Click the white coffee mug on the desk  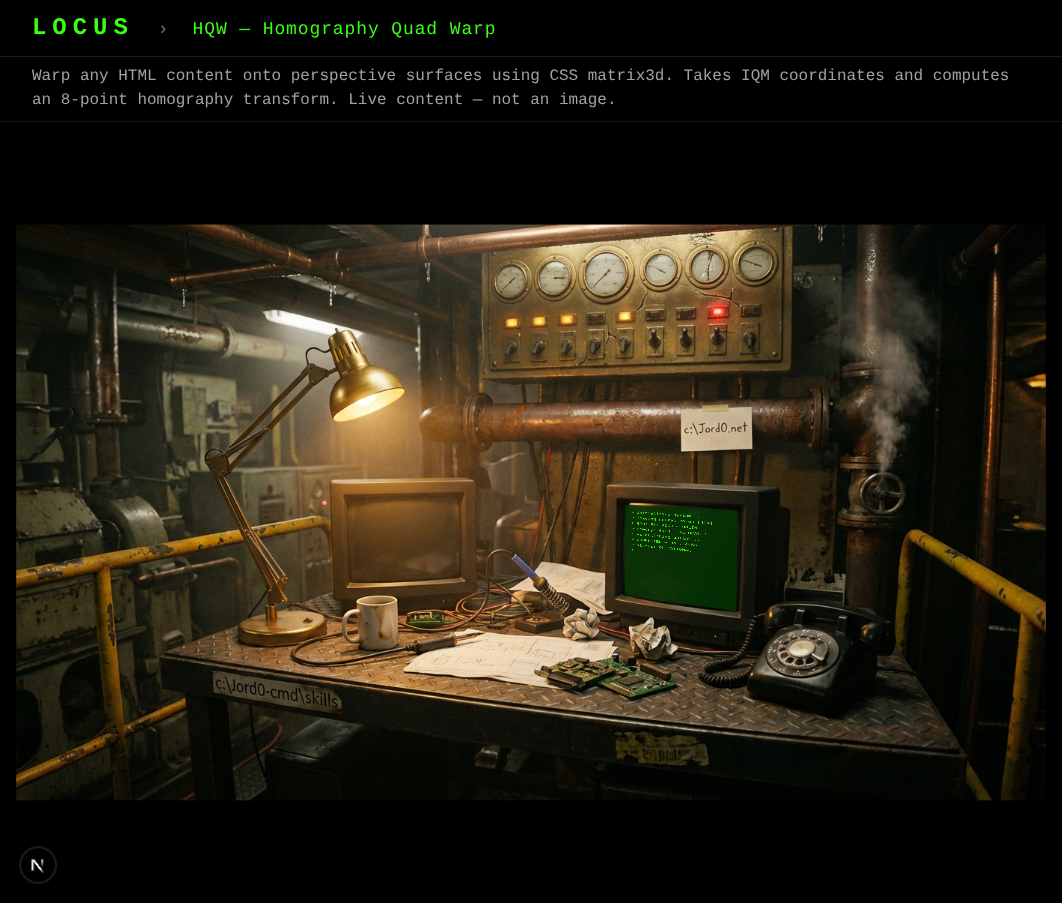coord(373,620)
